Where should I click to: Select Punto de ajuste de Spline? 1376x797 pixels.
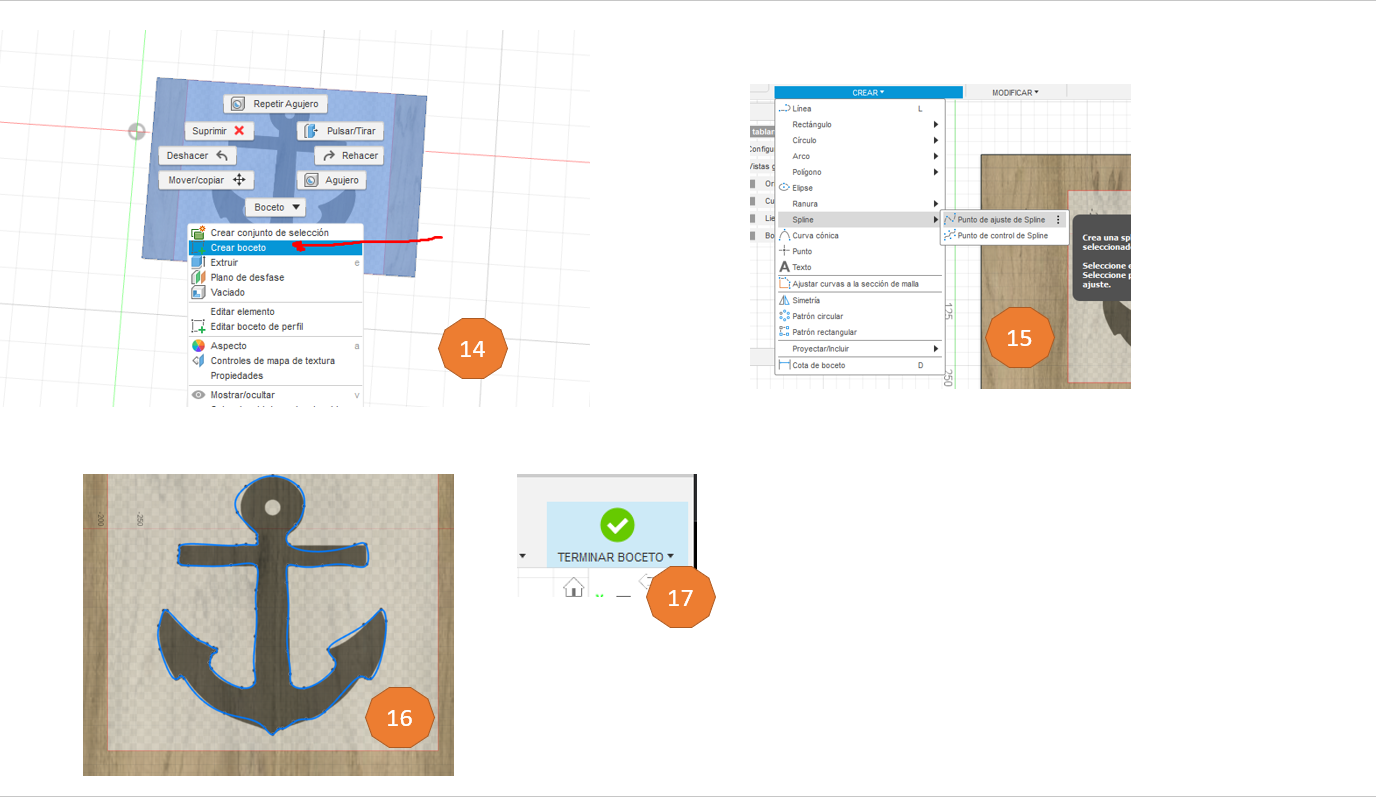click(x=1003, y=220)
